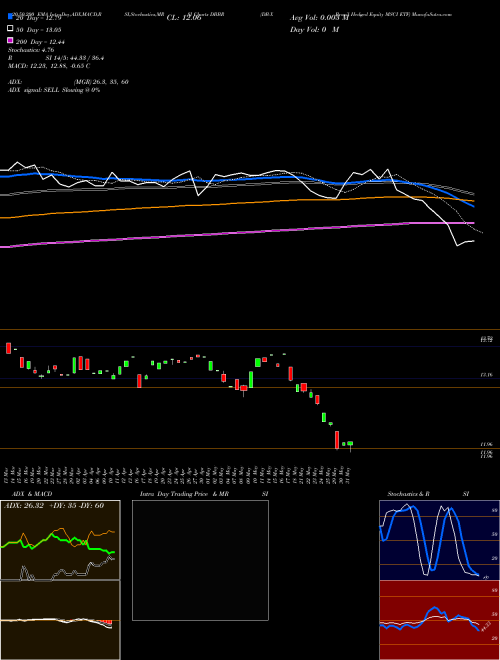Click the 'Avg Vol: 0.003 M' label

[x=319, y=18]
